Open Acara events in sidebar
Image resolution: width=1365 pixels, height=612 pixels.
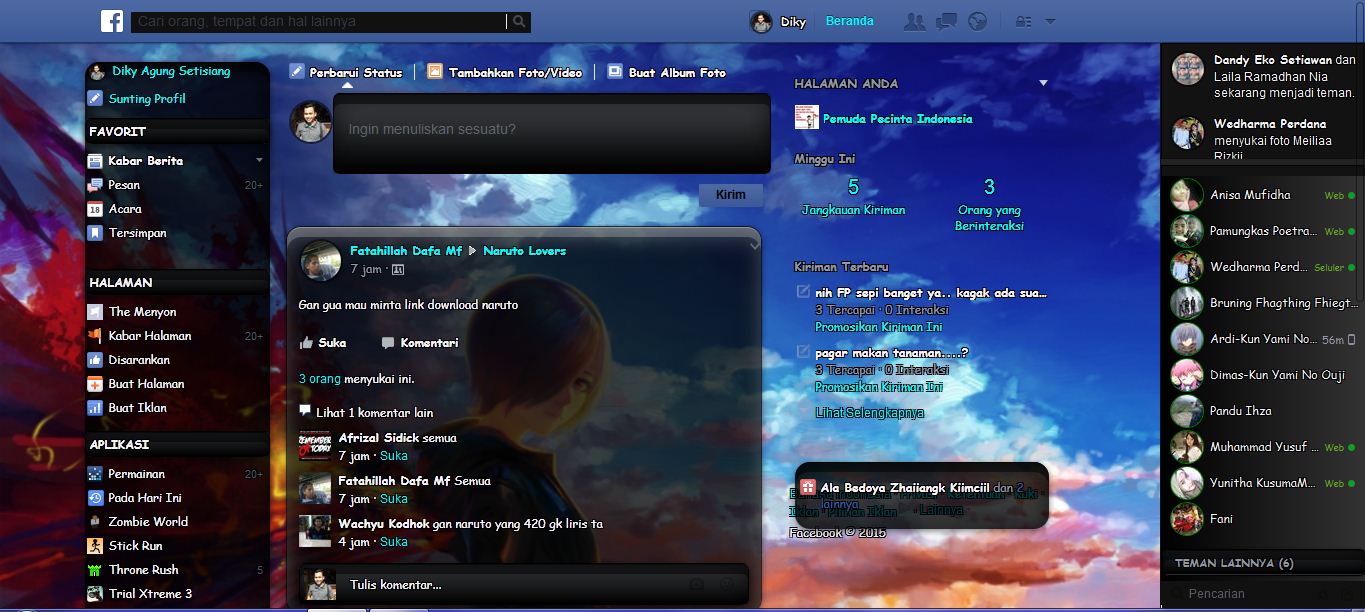(125, 209)
